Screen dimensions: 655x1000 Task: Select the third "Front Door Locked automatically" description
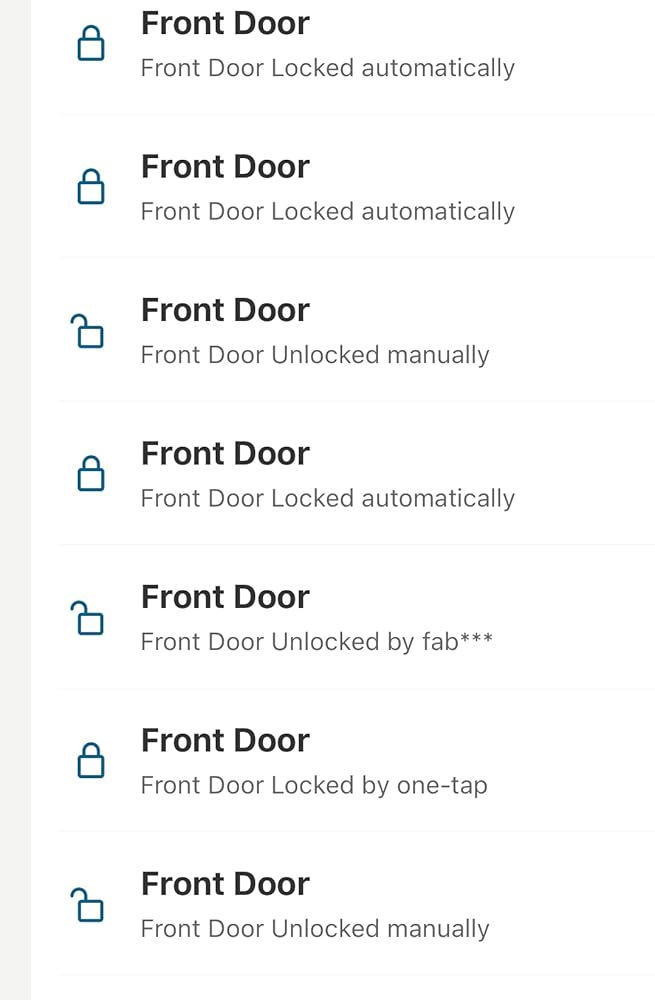point(327,498)
